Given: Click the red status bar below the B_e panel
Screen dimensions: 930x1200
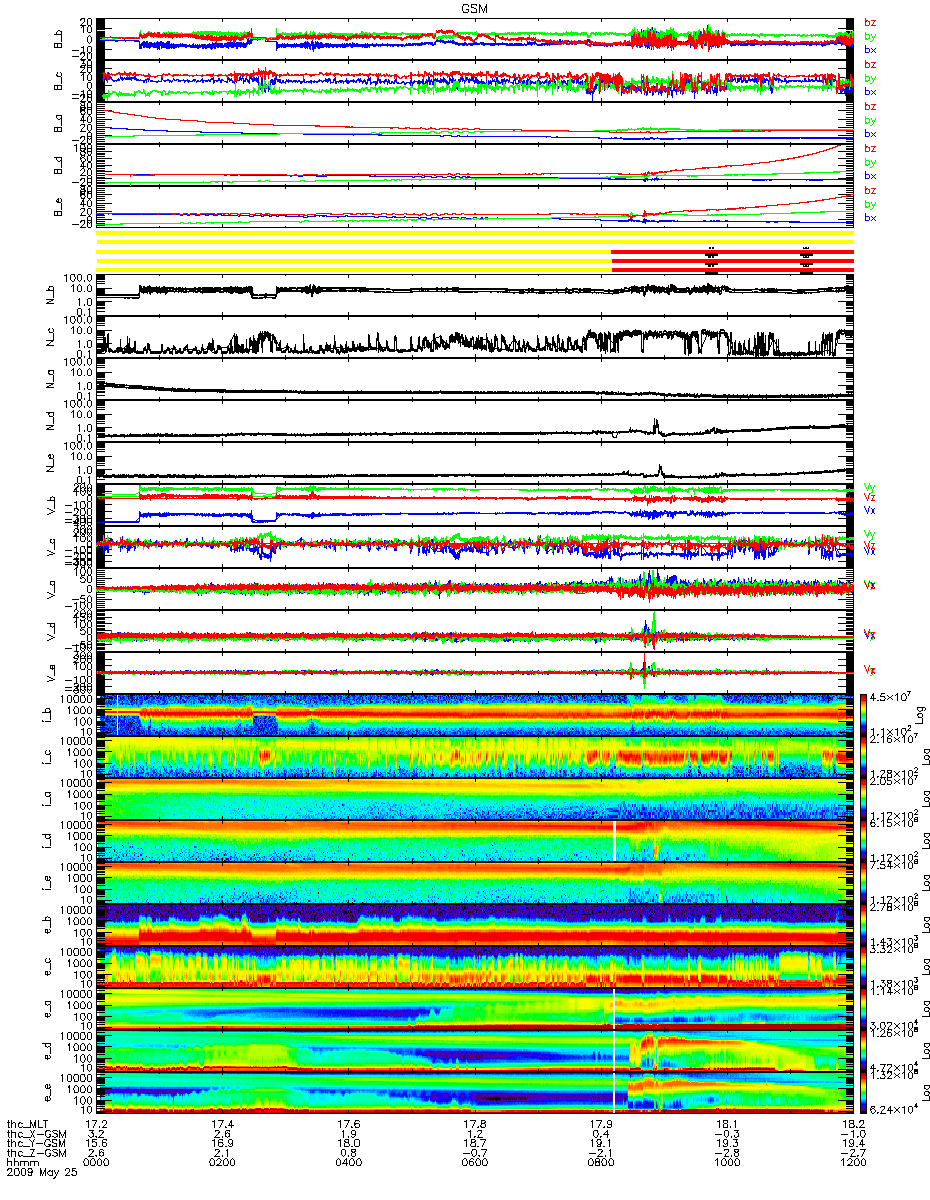Looking at the screenshot, I should [x=731, y=260].
